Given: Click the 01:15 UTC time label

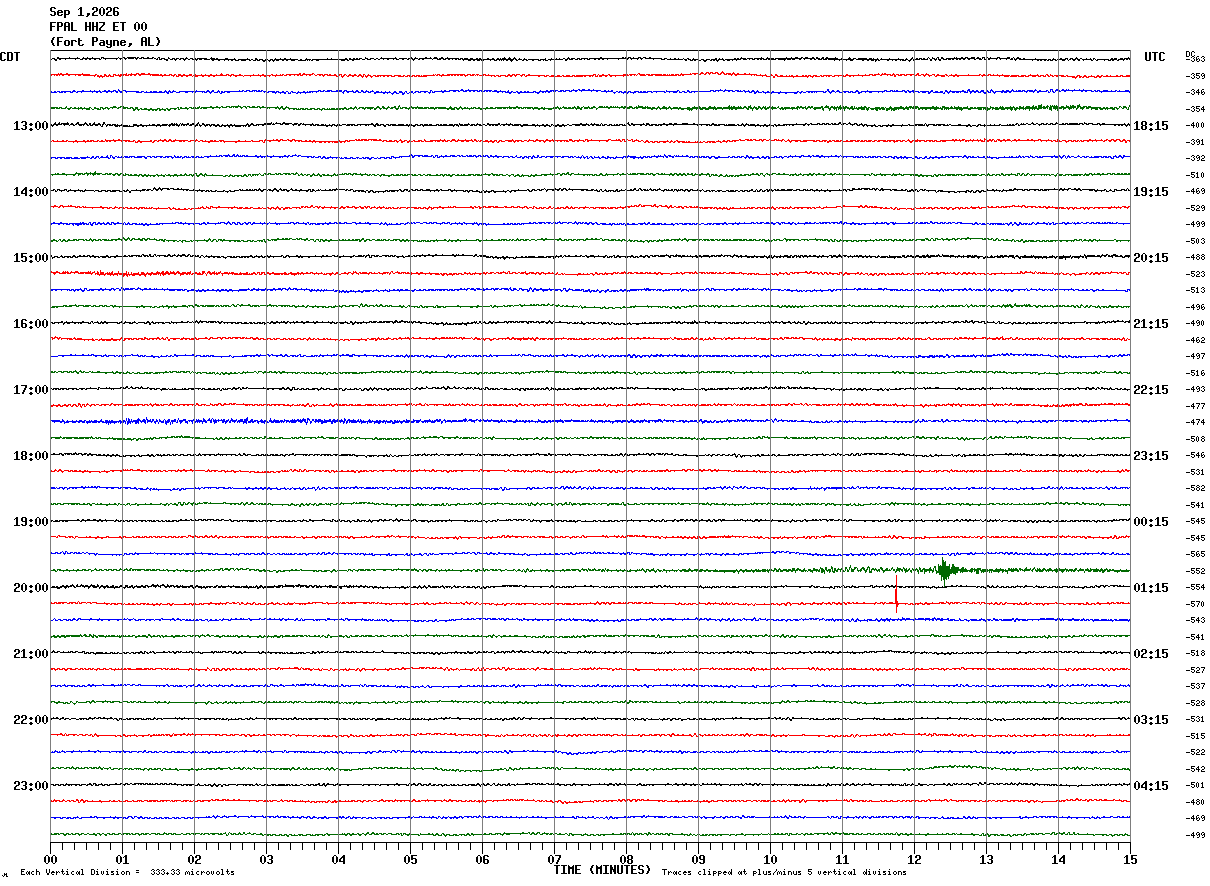Looking at the screenshot, I should tap(1151, 588).
